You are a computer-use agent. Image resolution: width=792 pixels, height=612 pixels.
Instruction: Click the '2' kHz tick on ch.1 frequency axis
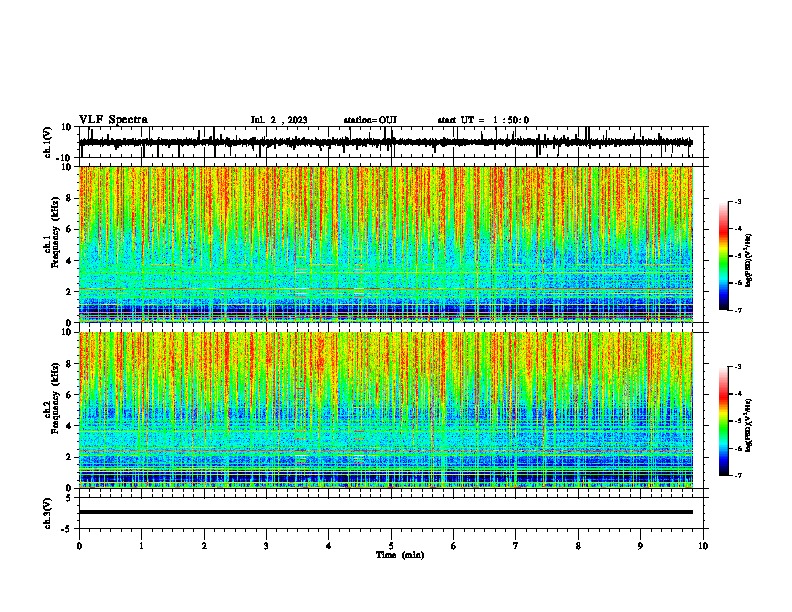pos(69,292)
